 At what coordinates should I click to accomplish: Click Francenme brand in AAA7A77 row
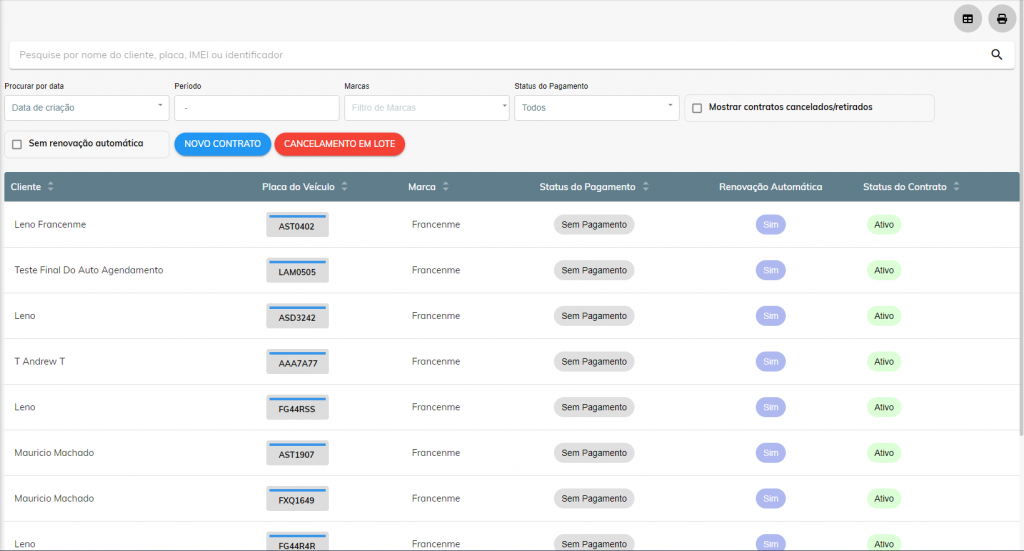pyautogui.click(x=436, y=362)
